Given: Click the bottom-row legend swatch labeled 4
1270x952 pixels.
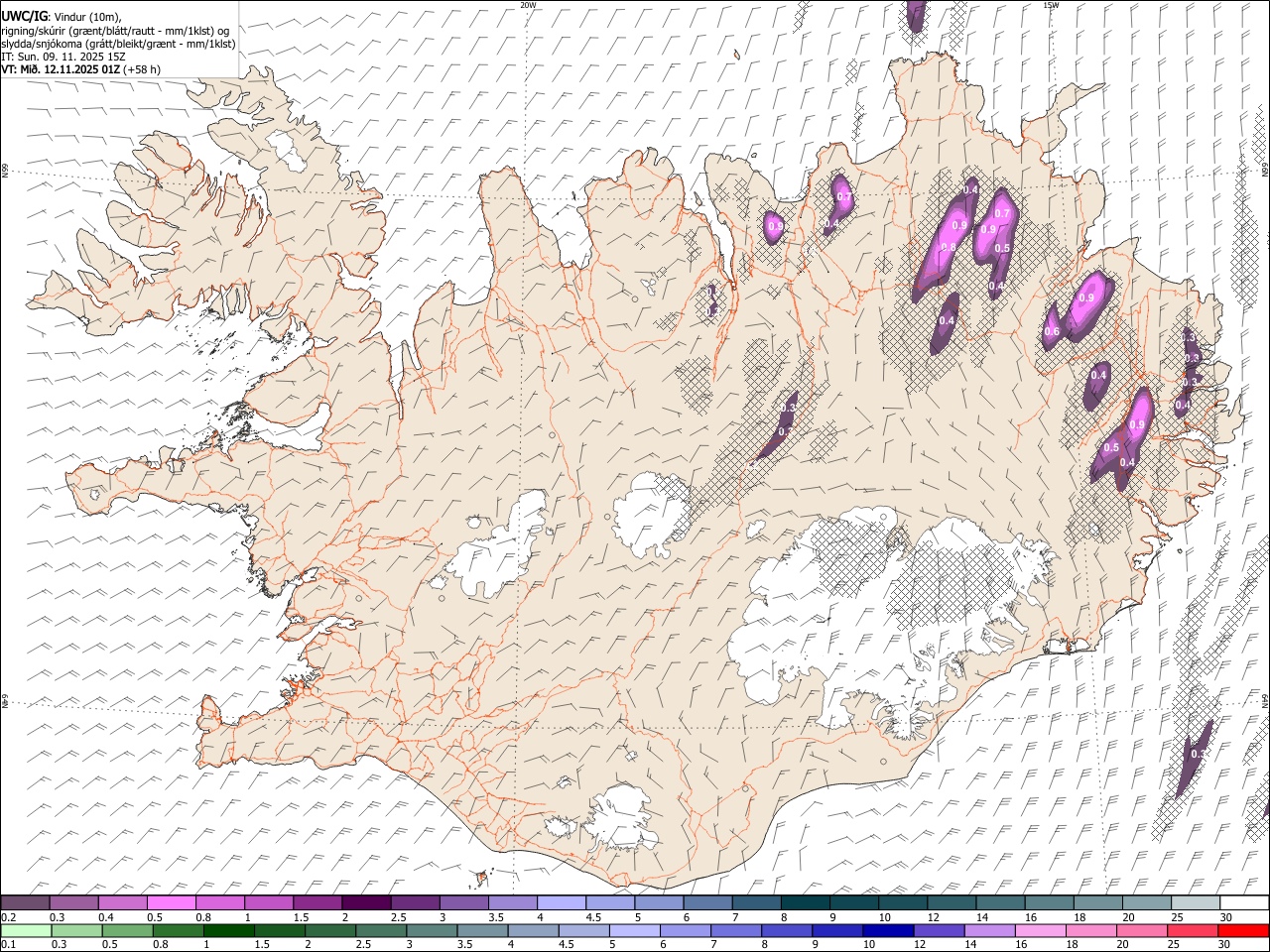Looking at the screenshot, I should 532,930.
